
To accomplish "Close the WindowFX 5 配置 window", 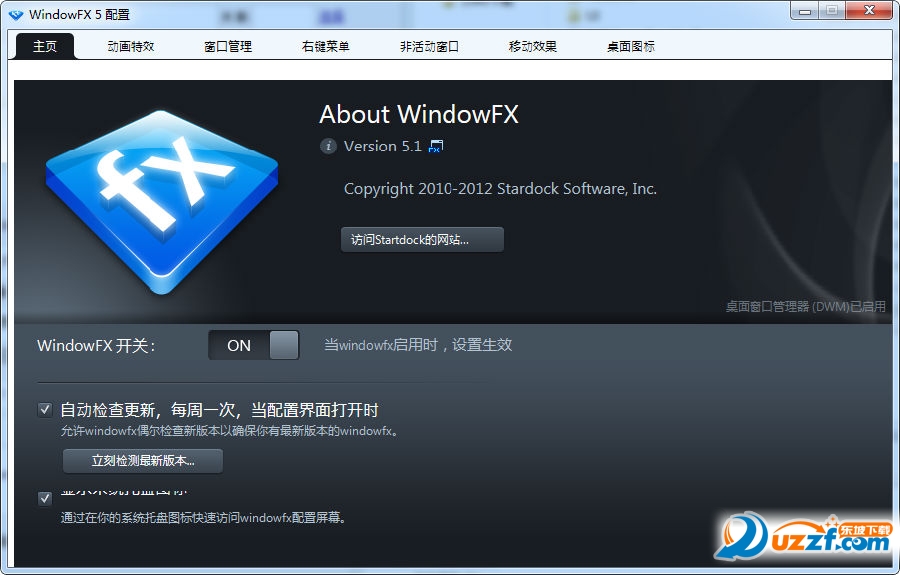I will [870, 10].
